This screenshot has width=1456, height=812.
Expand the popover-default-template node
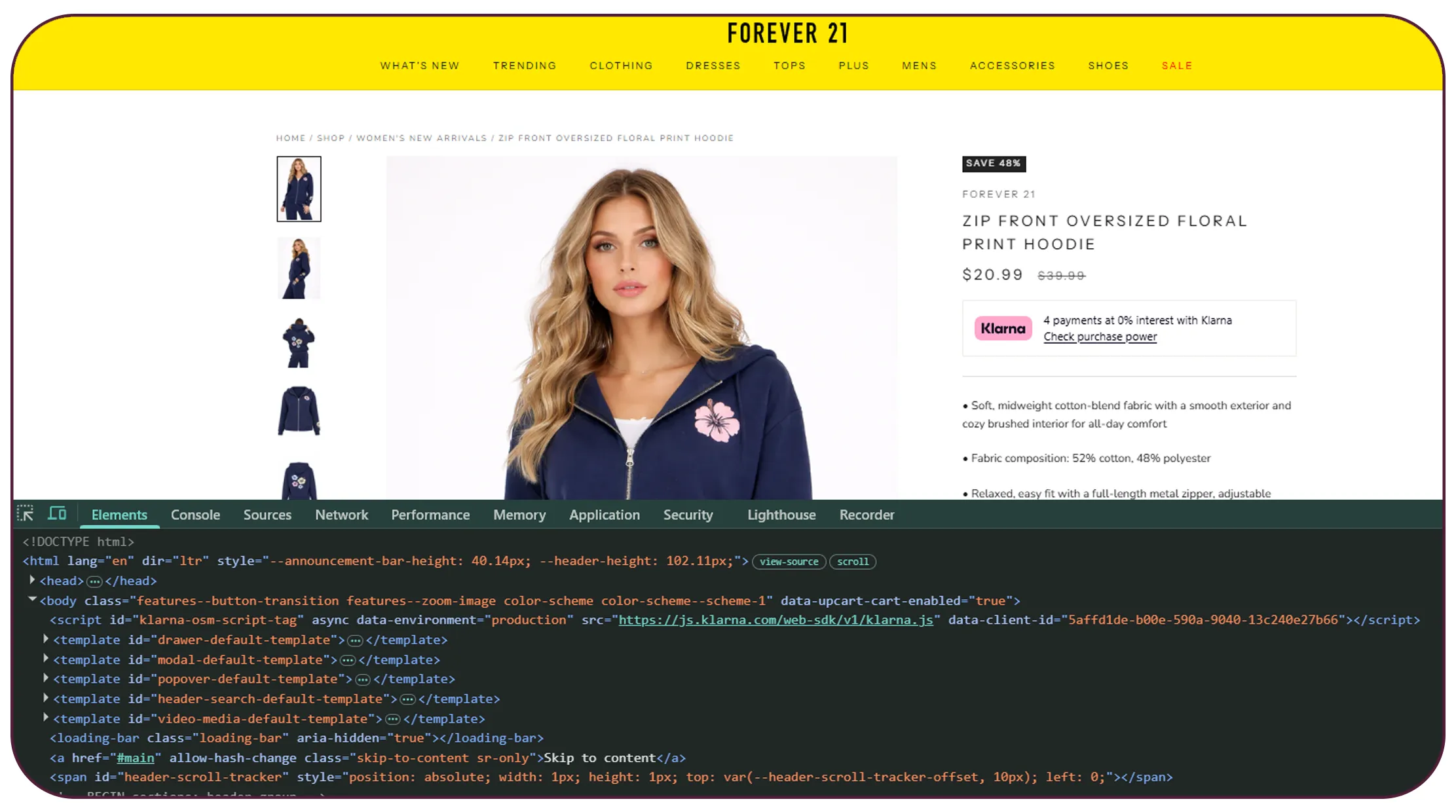(46, 678)
